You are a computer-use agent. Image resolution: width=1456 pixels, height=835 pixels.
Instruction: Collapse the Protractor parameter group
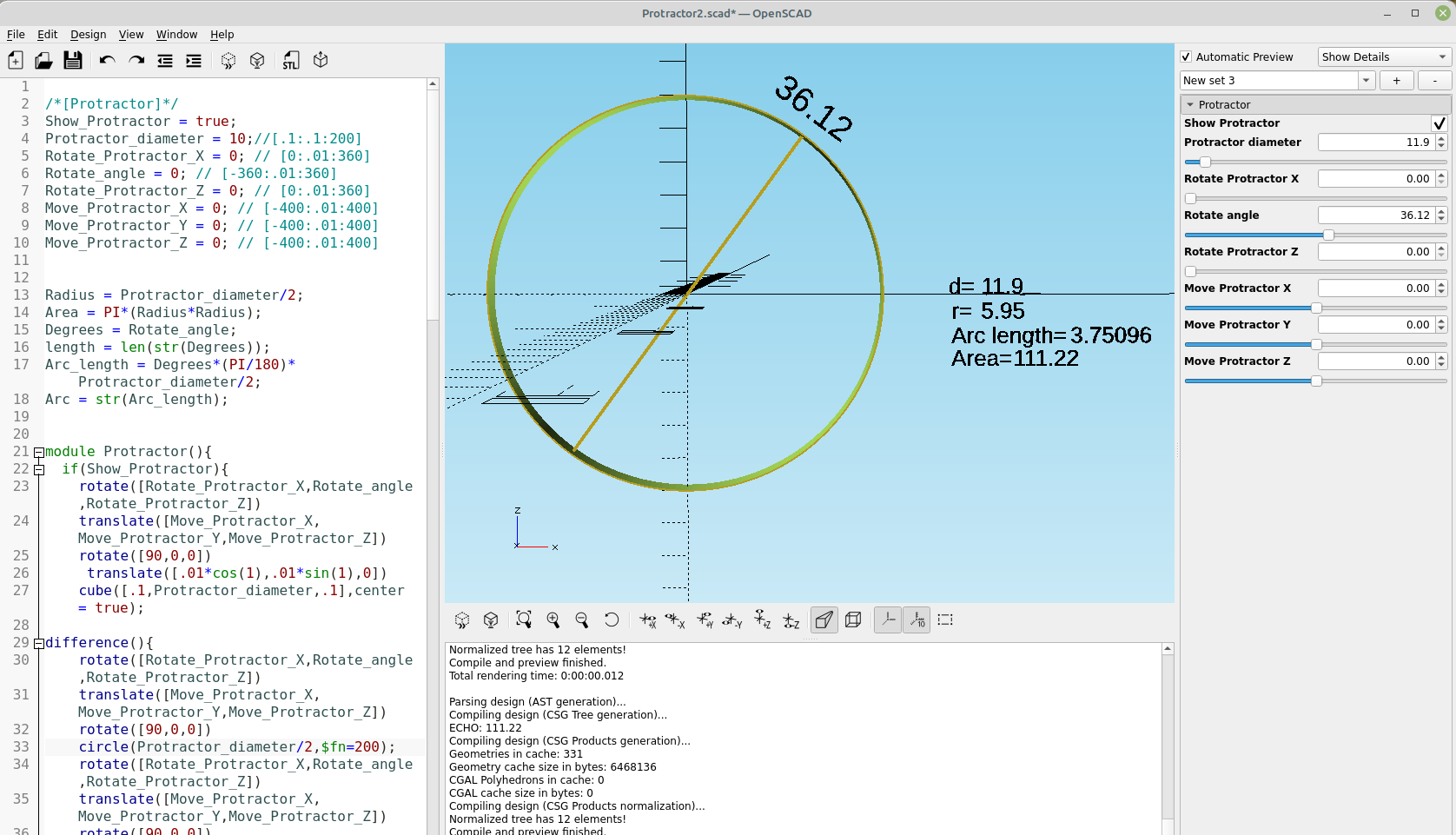[1190, 104]
